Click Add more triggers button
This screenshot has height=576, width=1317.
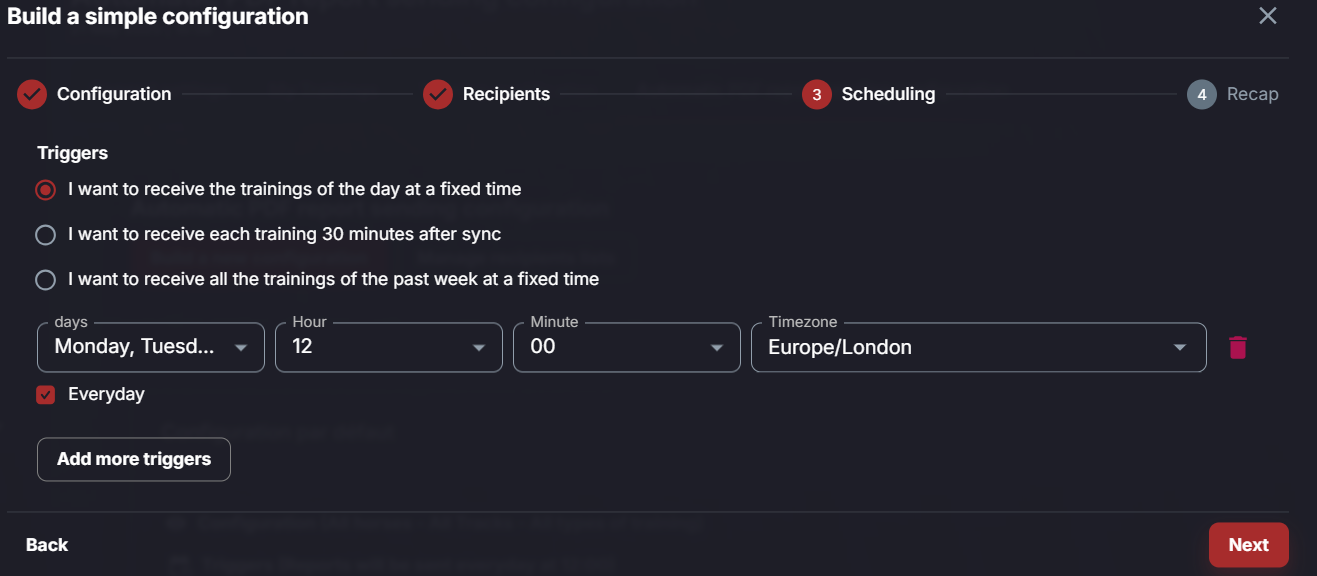(134, 460)
